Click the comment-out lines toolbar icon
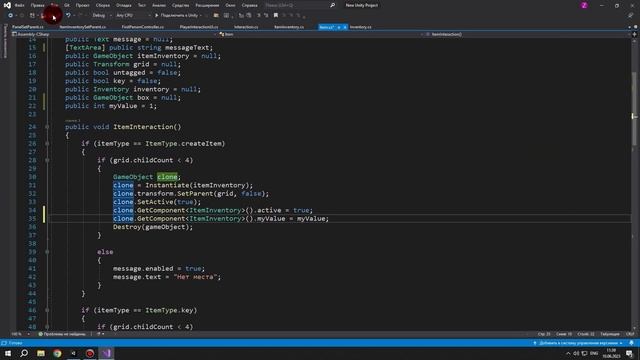 point(258,16)
